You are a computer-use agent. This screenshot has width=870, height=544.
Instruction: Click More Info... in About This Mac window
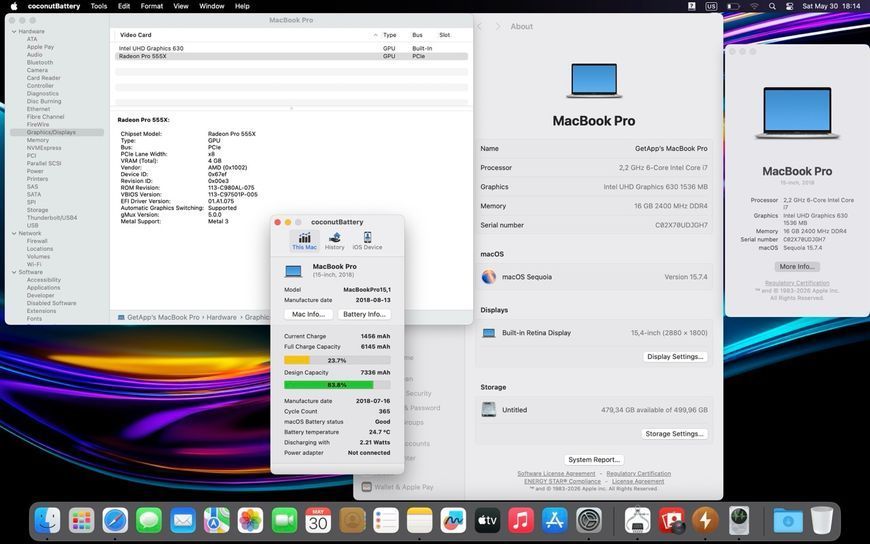coord(797,266)
